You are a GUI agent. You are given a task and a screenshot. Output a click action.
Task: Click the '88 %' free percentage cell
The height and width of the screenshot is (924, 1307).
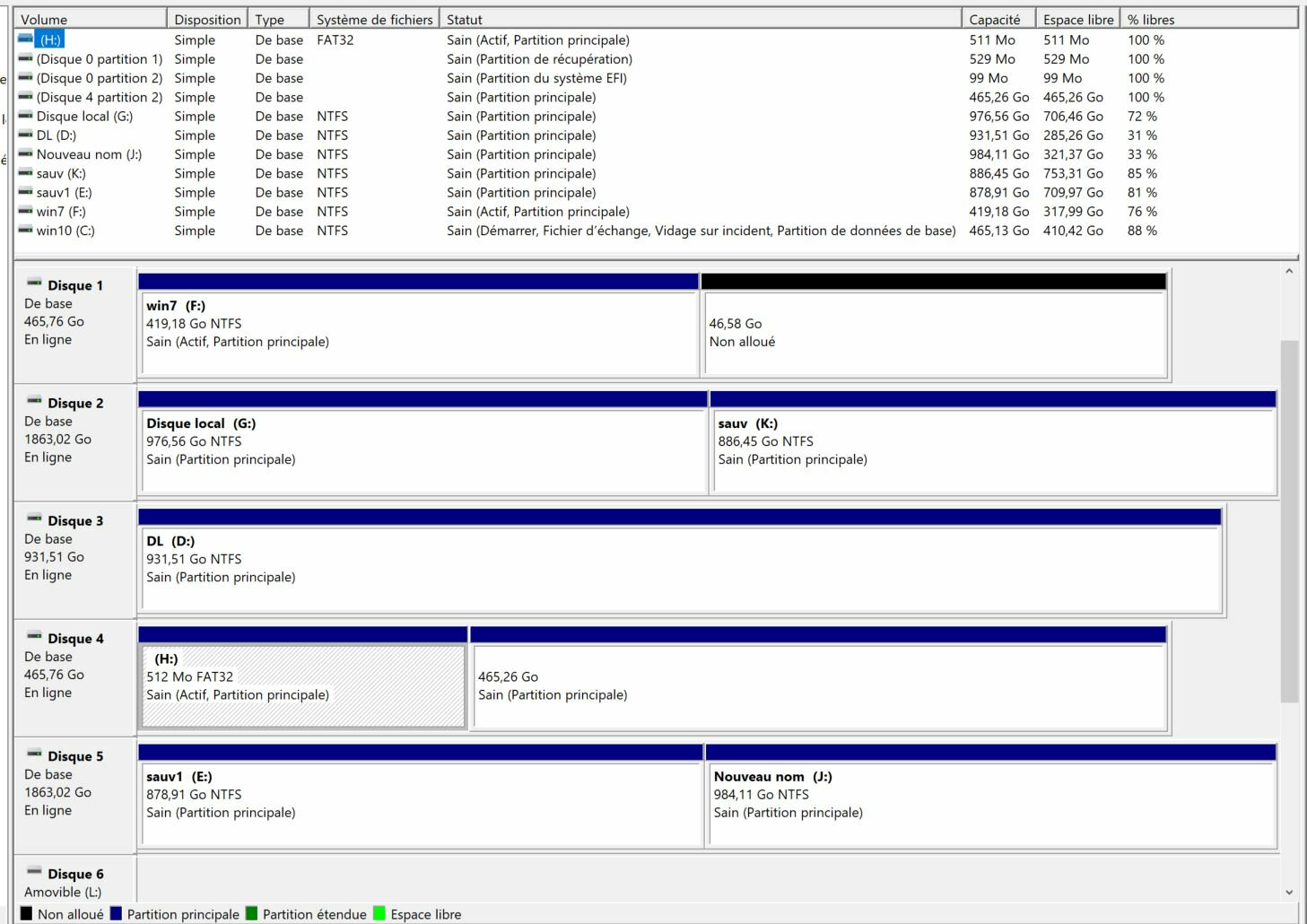(x=1142, y=230)
